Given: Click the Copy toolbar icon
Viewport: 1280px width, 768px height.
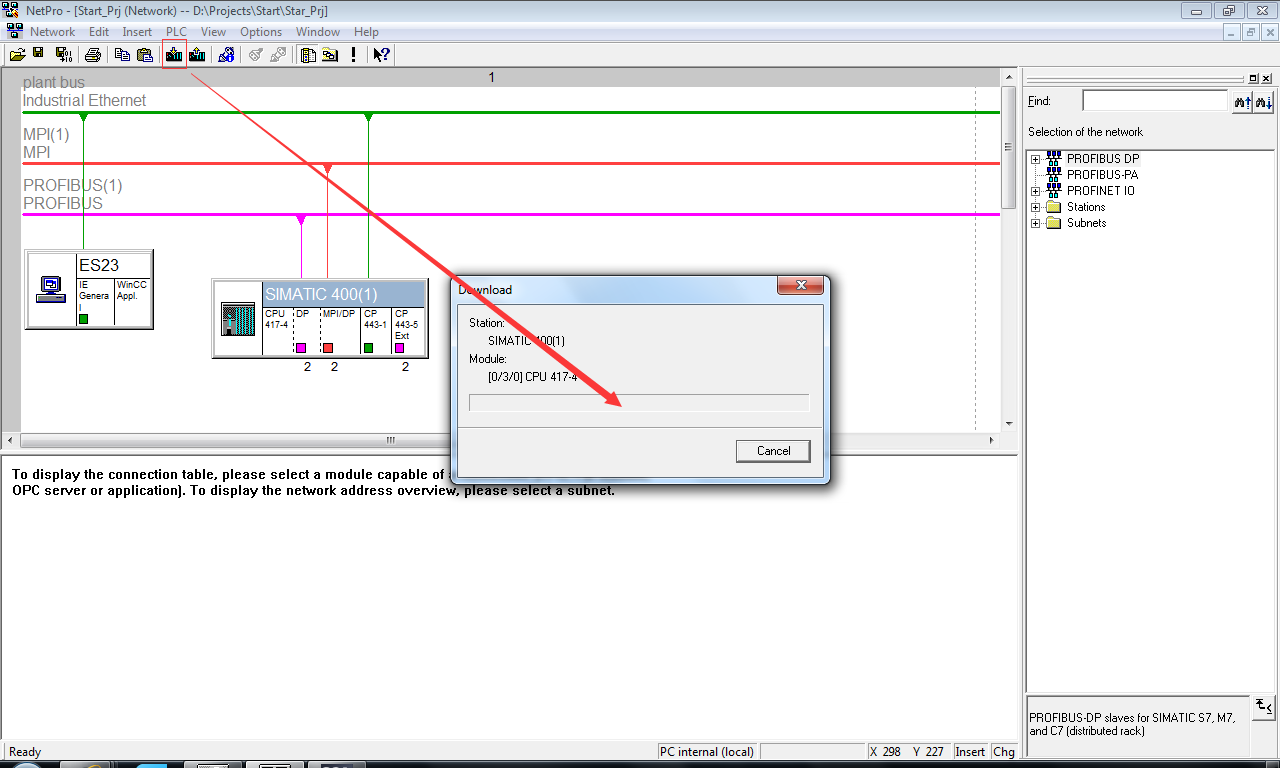Looking at the screenshot, I should coord(122,54).
